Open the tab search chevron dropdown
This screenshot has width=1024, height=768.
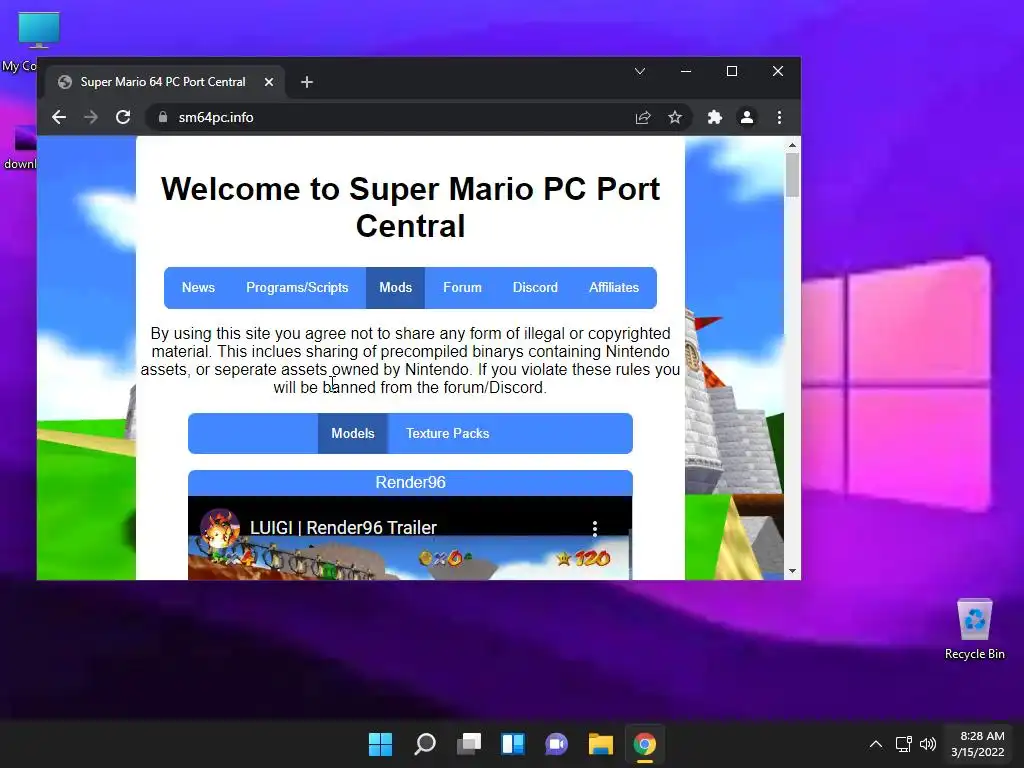point(640,71)
